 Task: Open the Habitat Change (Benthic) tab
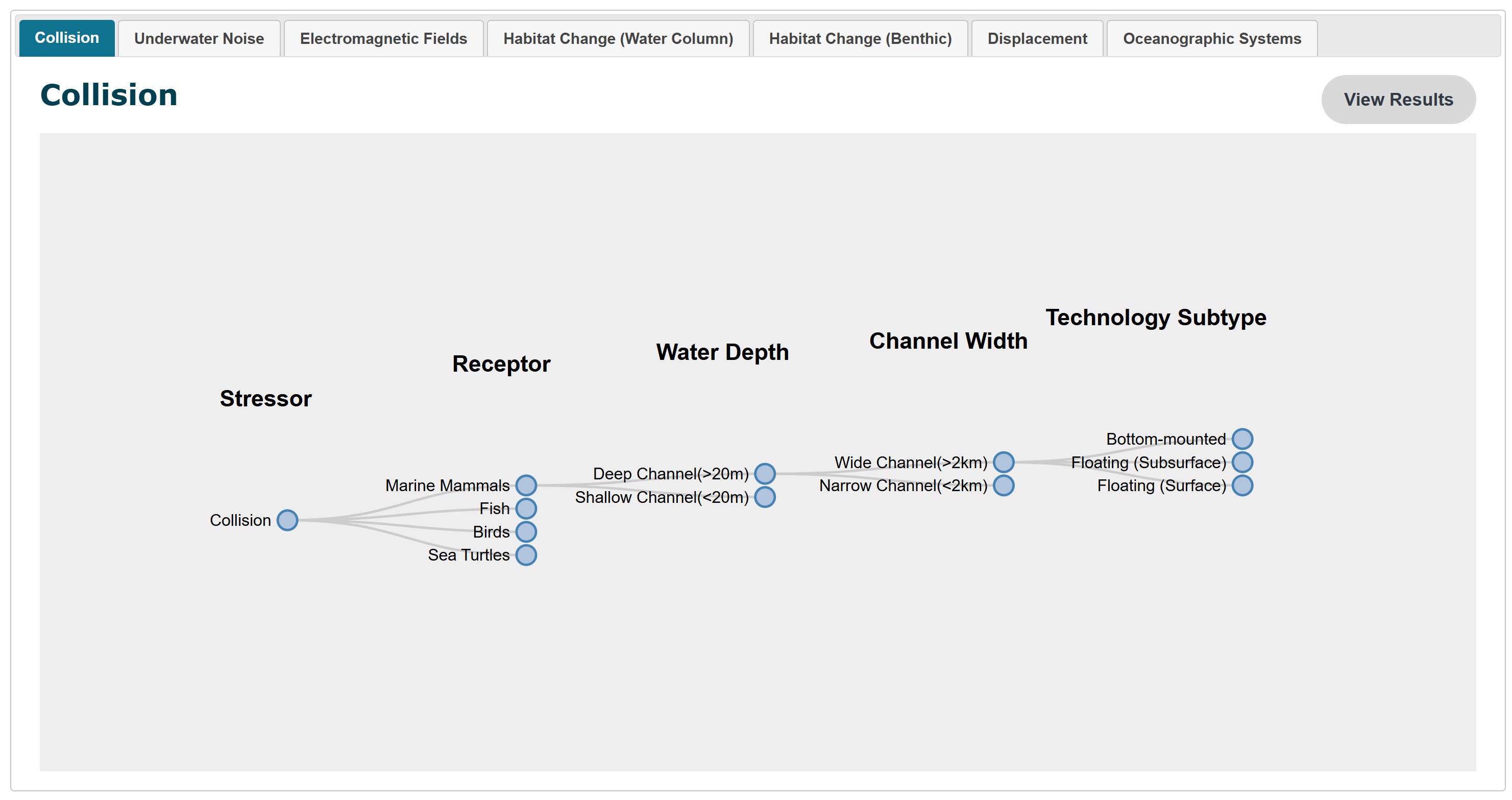(x=859, y=38)
